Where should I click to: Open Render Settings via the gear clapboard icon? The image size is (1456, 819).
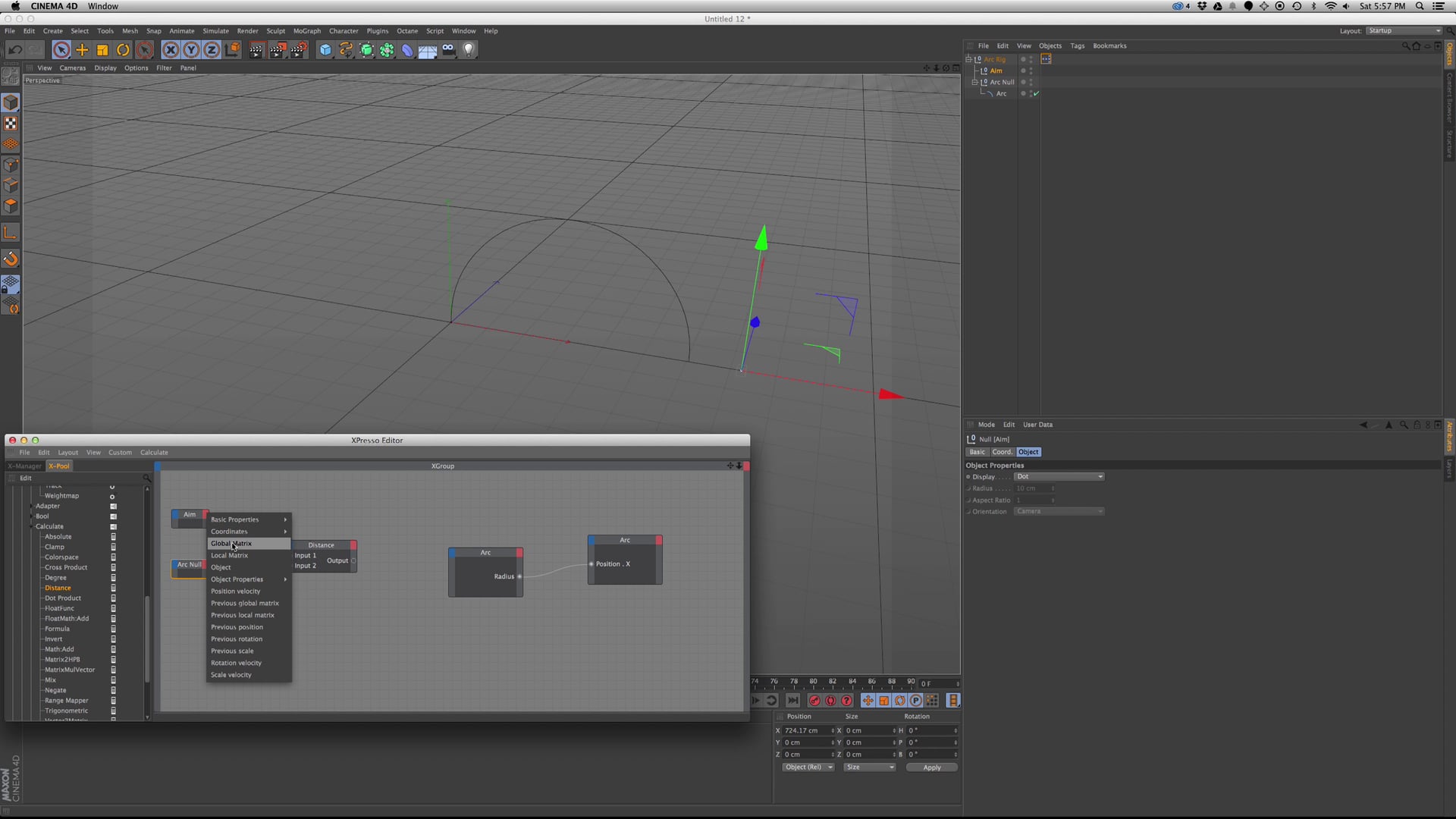298,49
